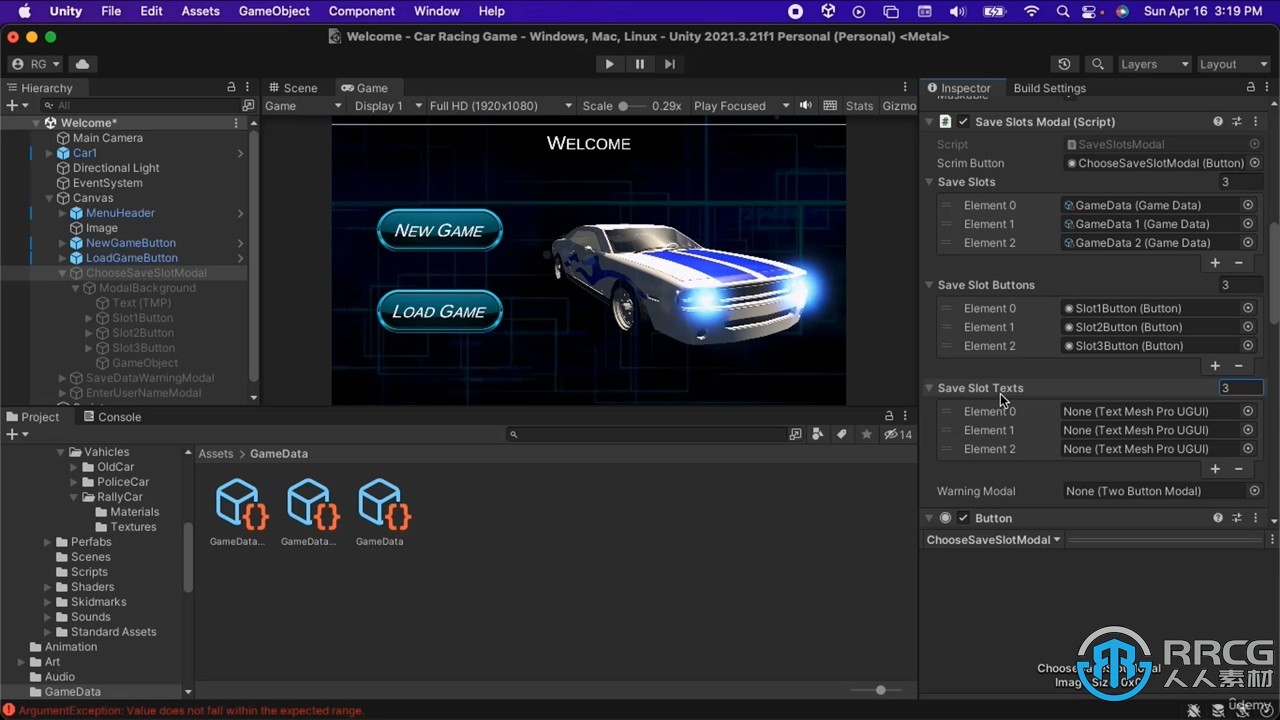
Task: Open object picker for Warning Modal field
Action: tap(1254, 491)
